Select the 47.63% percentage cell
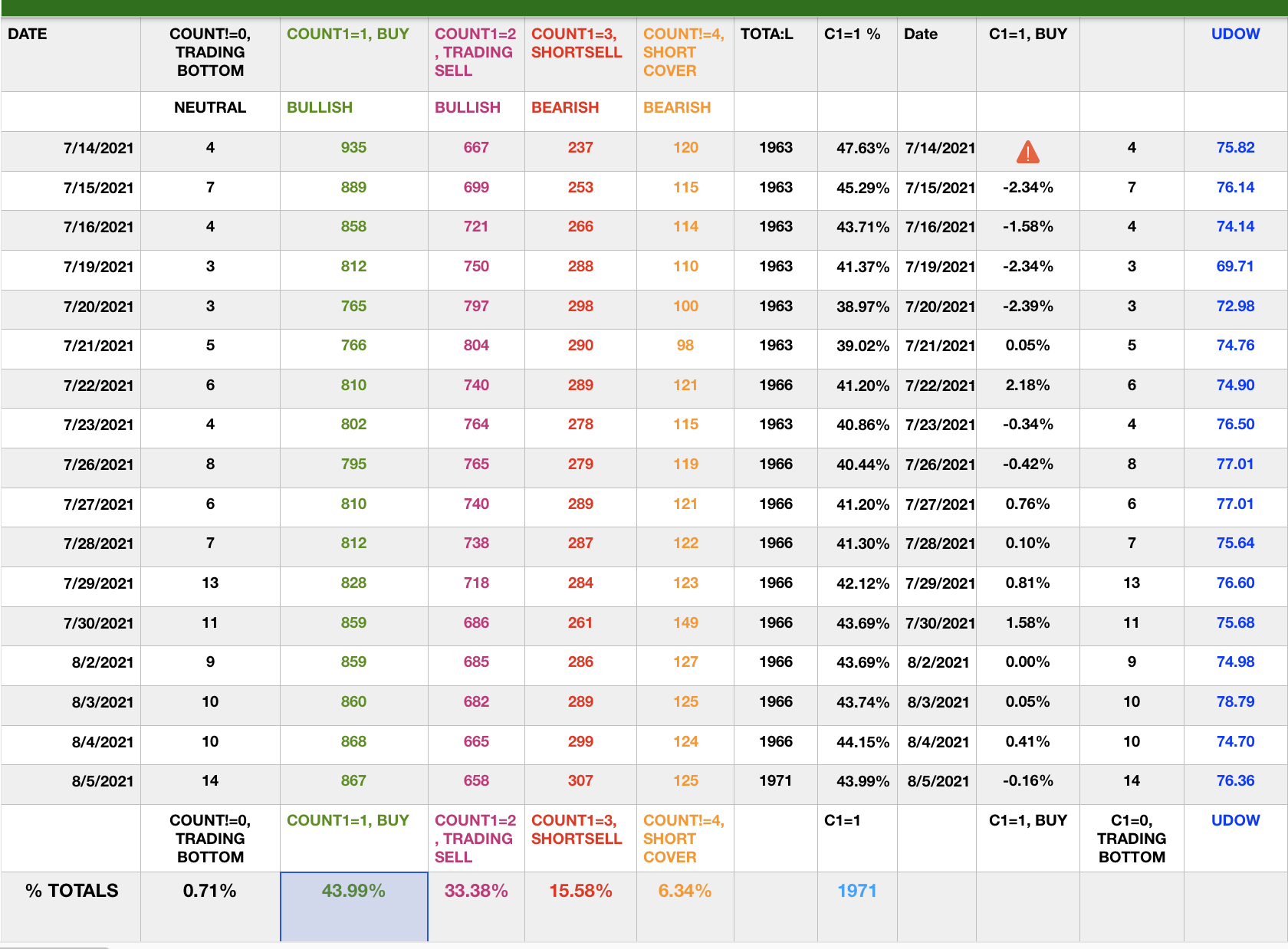Screen dimensions: 1288x949 coord(863,148)
